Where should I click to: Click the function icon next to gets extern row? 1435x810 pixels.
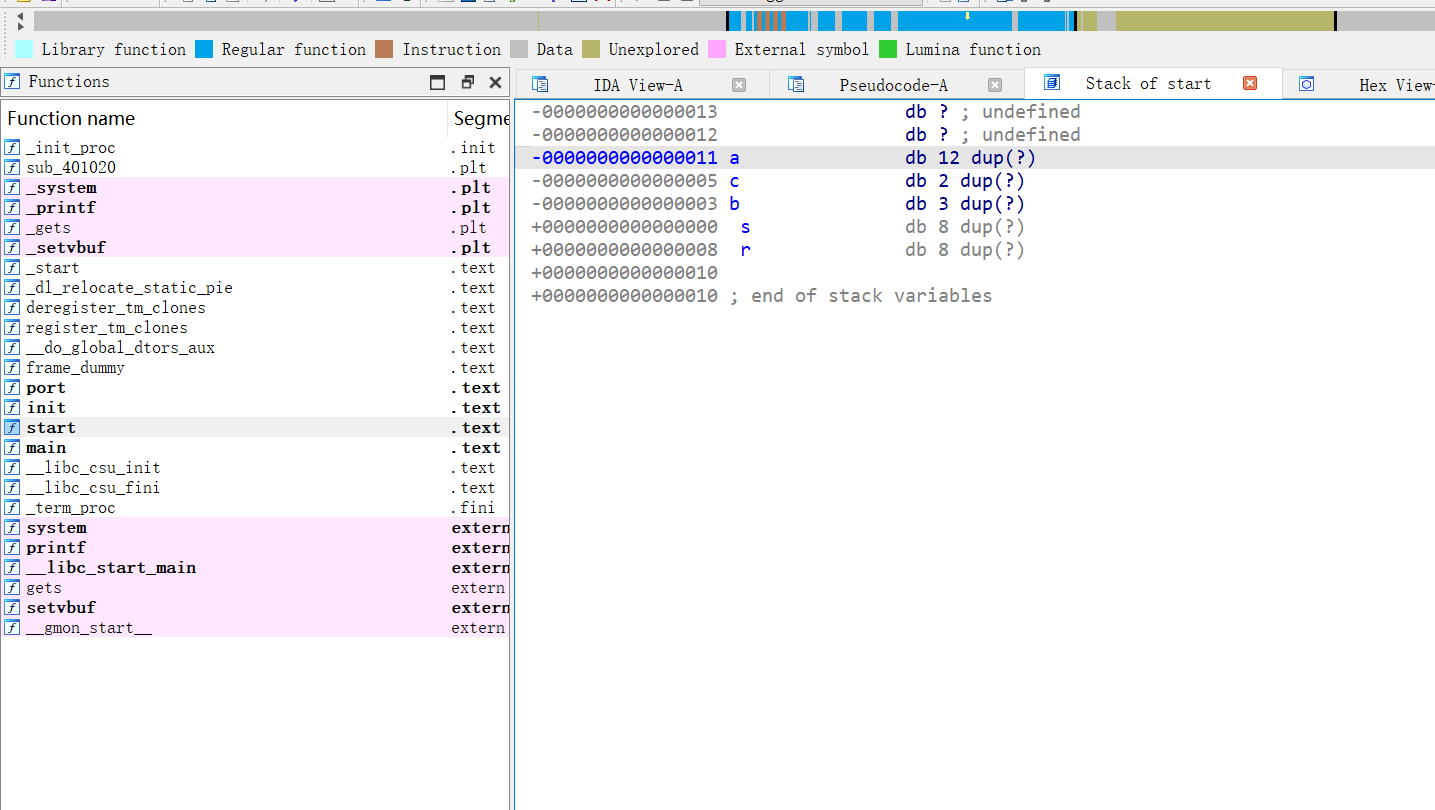coord(12,588)
